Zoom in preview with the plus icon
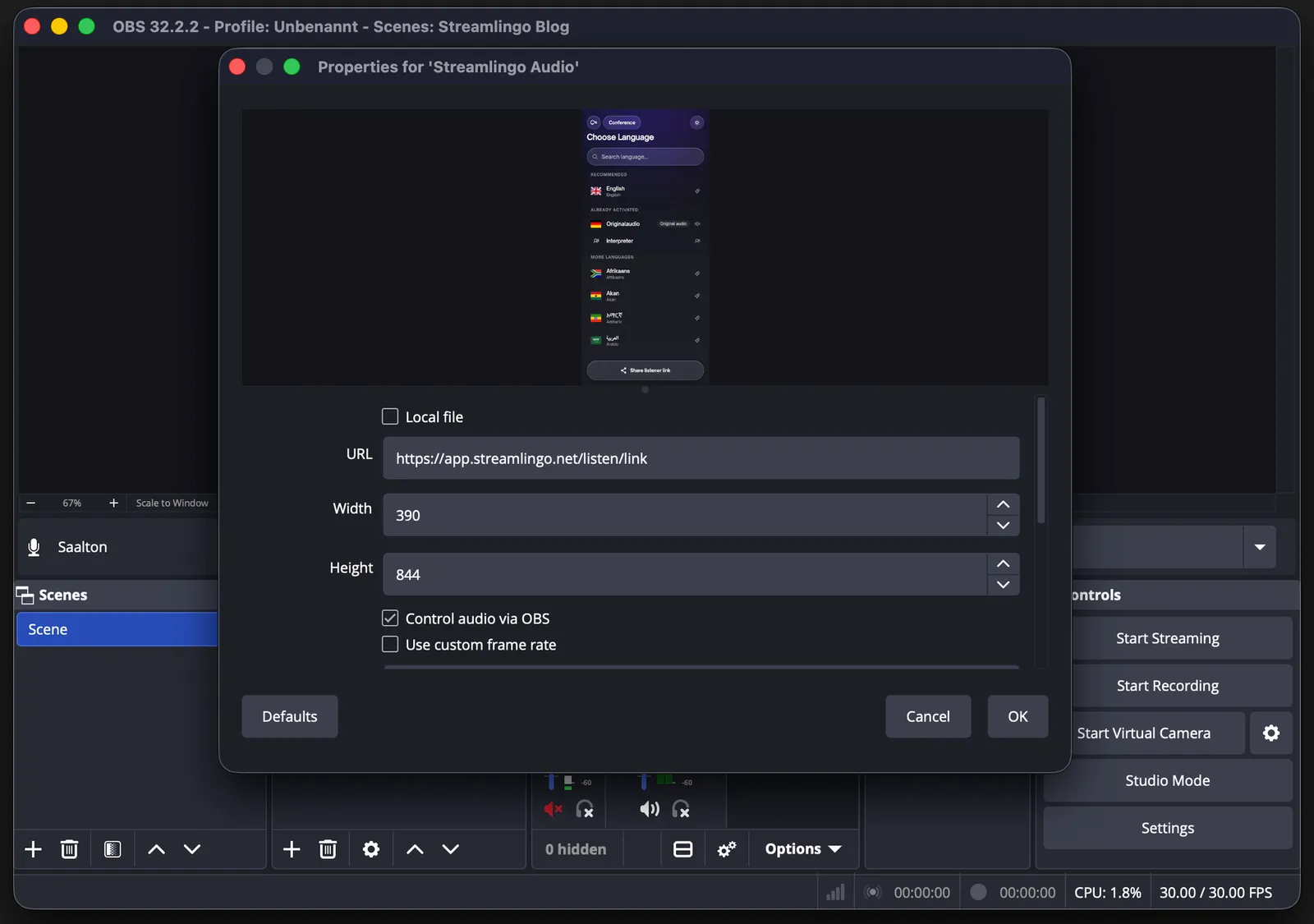The width and height of the screenshot is (1314, 924). click(x=113, y=503)
